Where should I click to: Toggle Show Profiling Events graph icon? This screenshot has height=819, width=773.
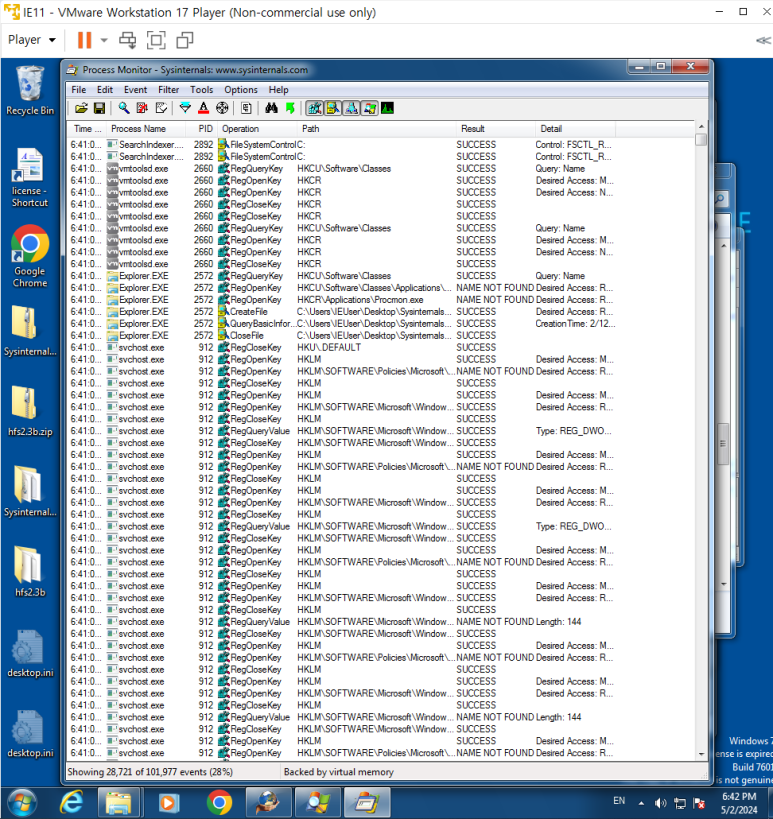coord(388,108)
